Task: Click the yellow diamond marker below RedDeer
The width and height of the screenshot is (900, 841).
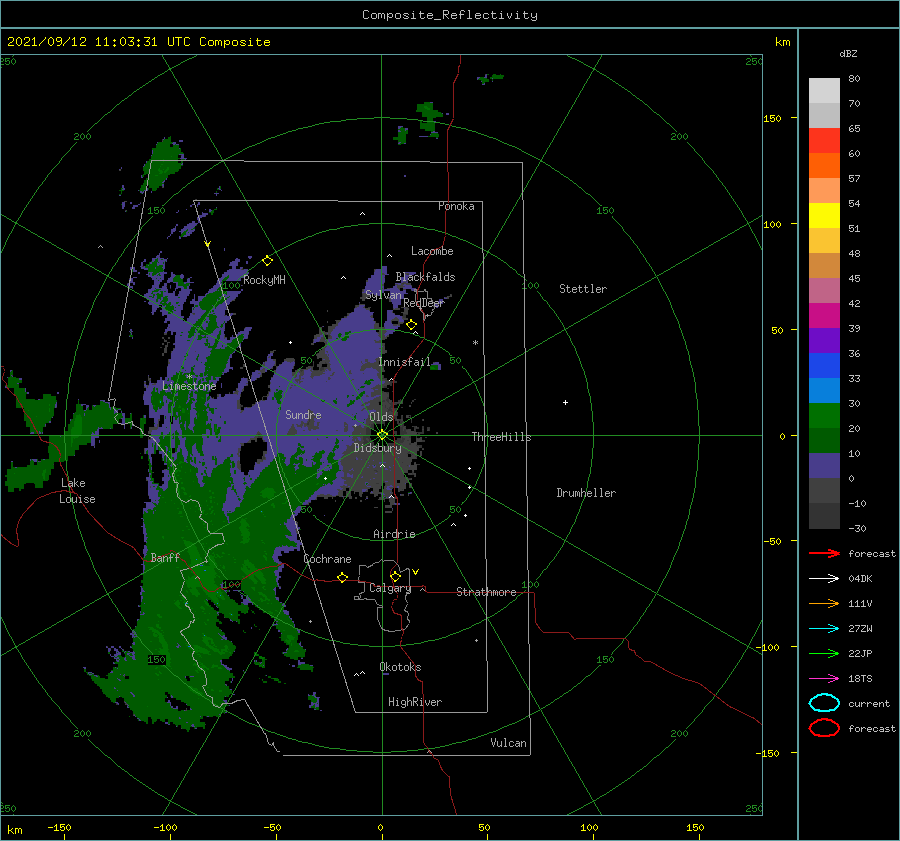Action: coord(411,325)
